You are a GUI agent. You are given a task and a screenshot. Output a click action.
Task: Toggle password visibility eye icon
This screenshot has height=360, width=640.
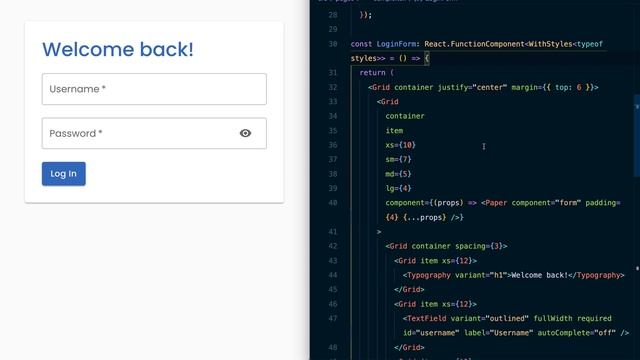tap(245, 133)
